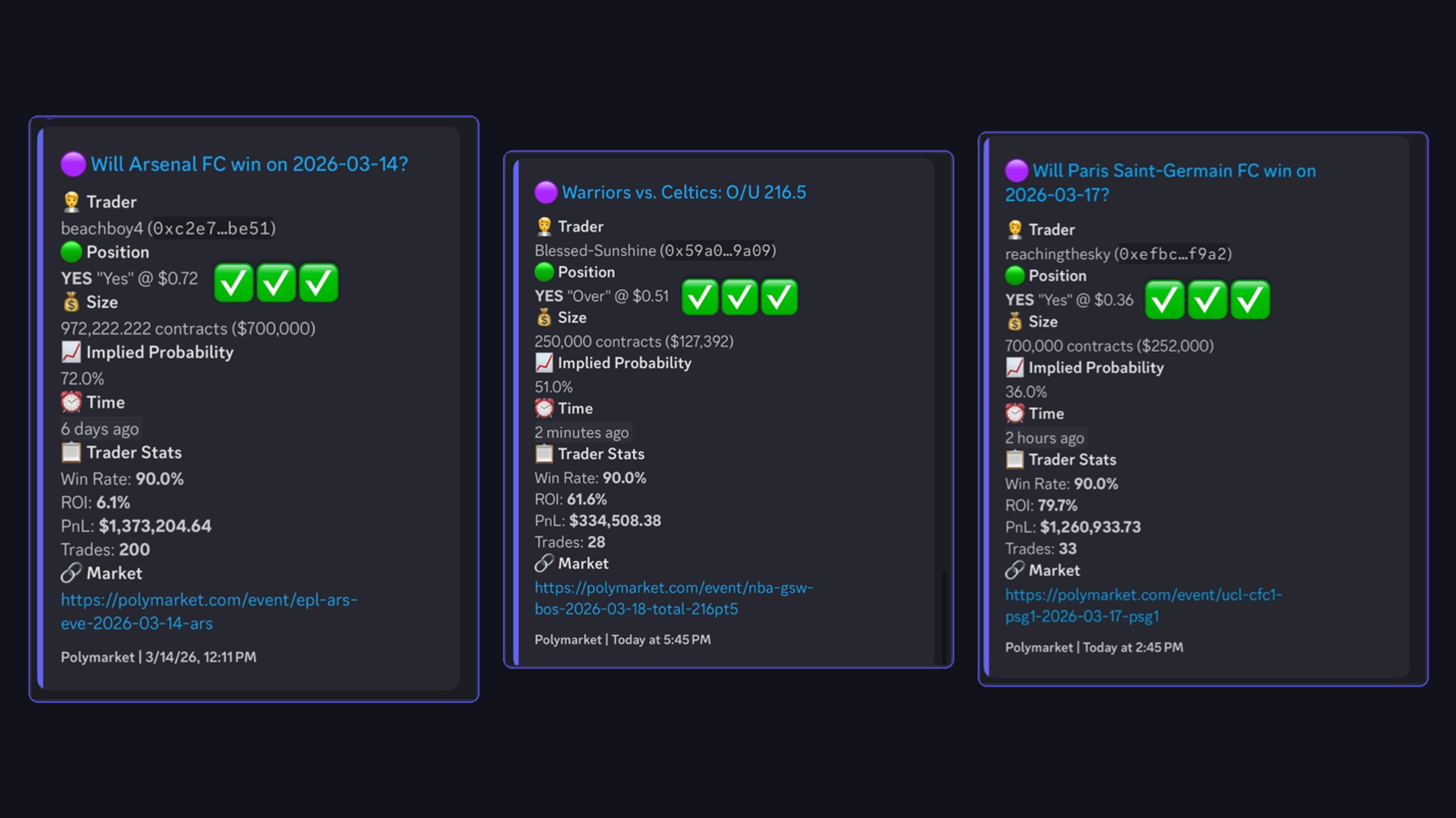This screenshot has height=818, width=1456.
Task: Click 'ROI: 79.7%' in the PSG card
Action: pyautogui.click(x=1041, y=505)
